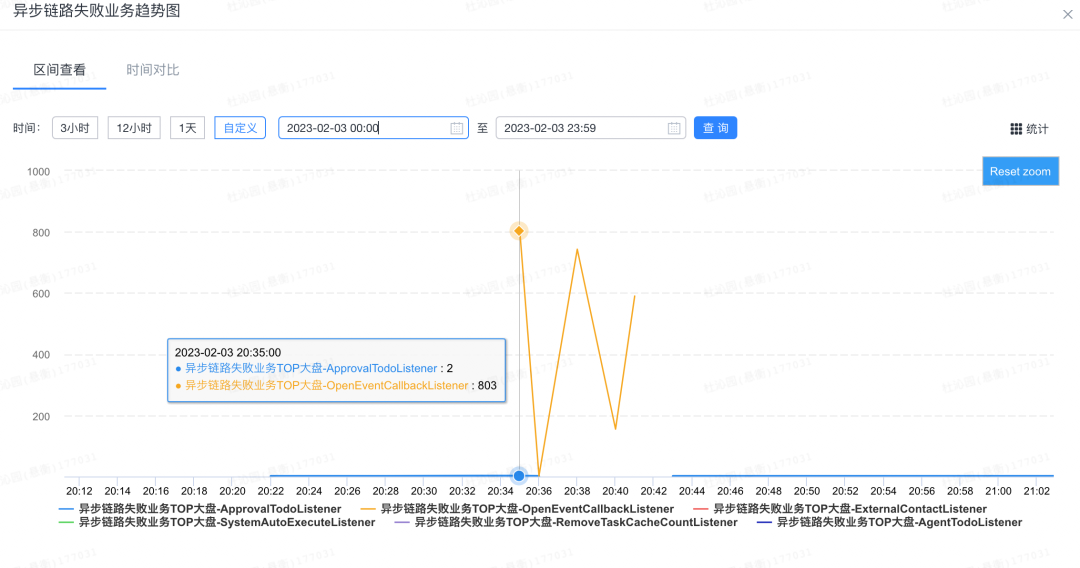
Task: Toggle ExternalContactListener legend series
Action: click(840, 509)
